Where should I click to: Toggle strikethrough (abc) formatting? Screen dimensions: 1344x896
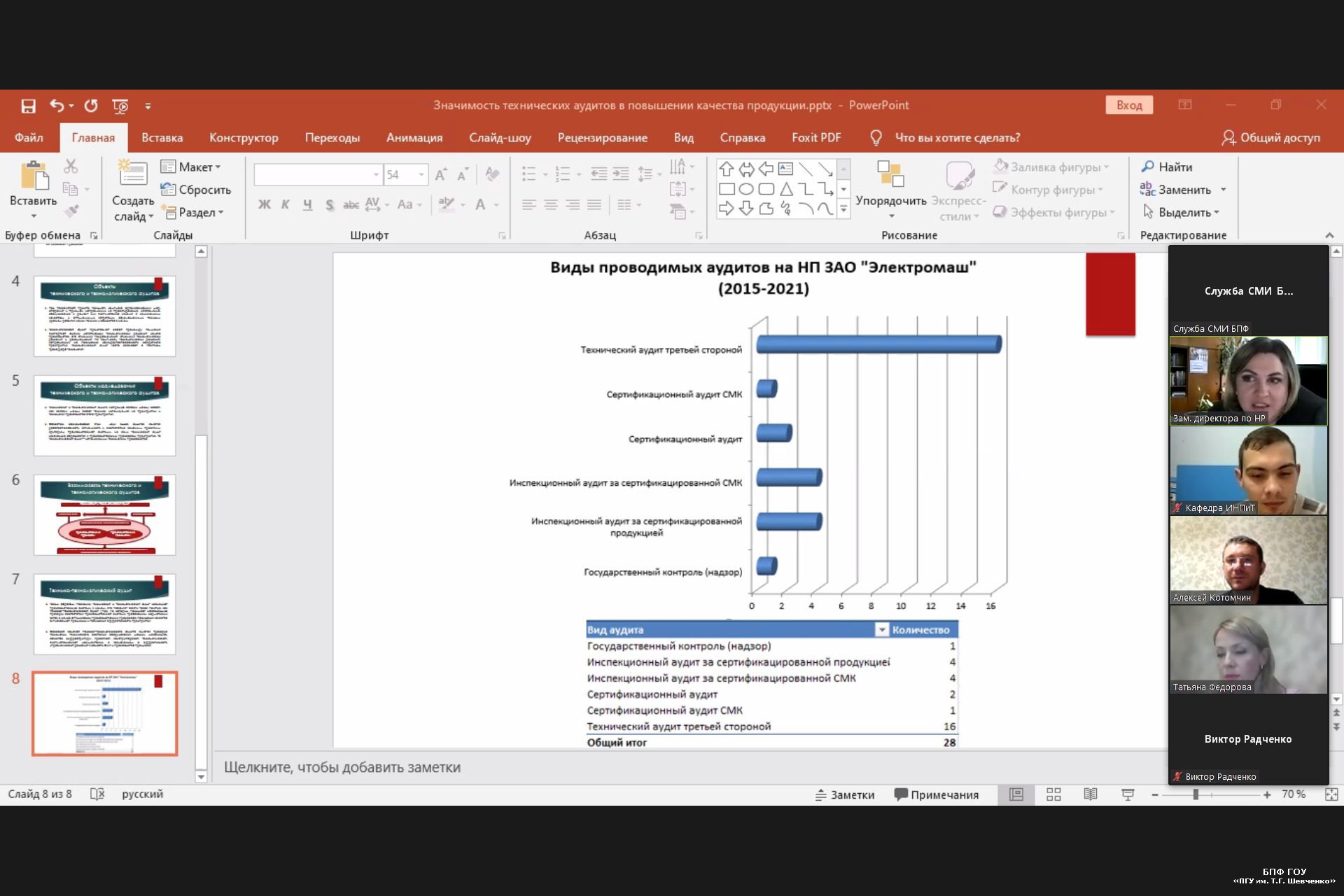(x=351, y=204)
